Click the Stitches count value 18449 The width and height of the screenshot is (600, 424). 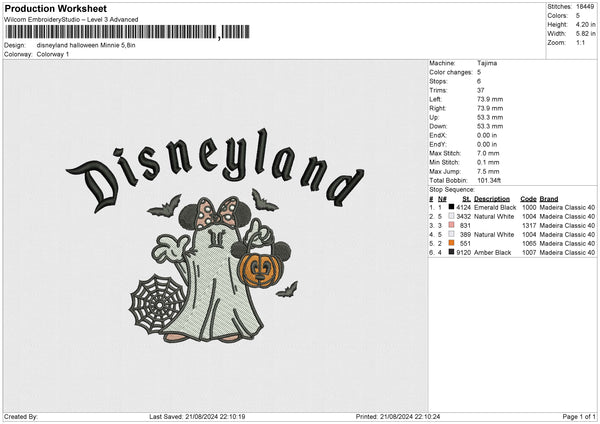click(x=585, y=7)
